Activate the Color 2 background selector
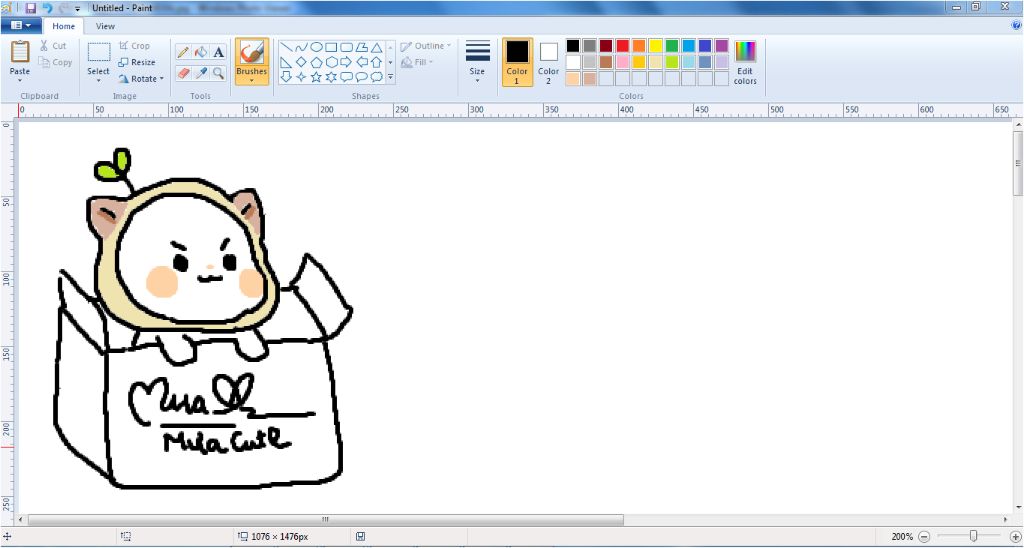The height and width of the screenshot is (548, 1024). tap(549, 62)
